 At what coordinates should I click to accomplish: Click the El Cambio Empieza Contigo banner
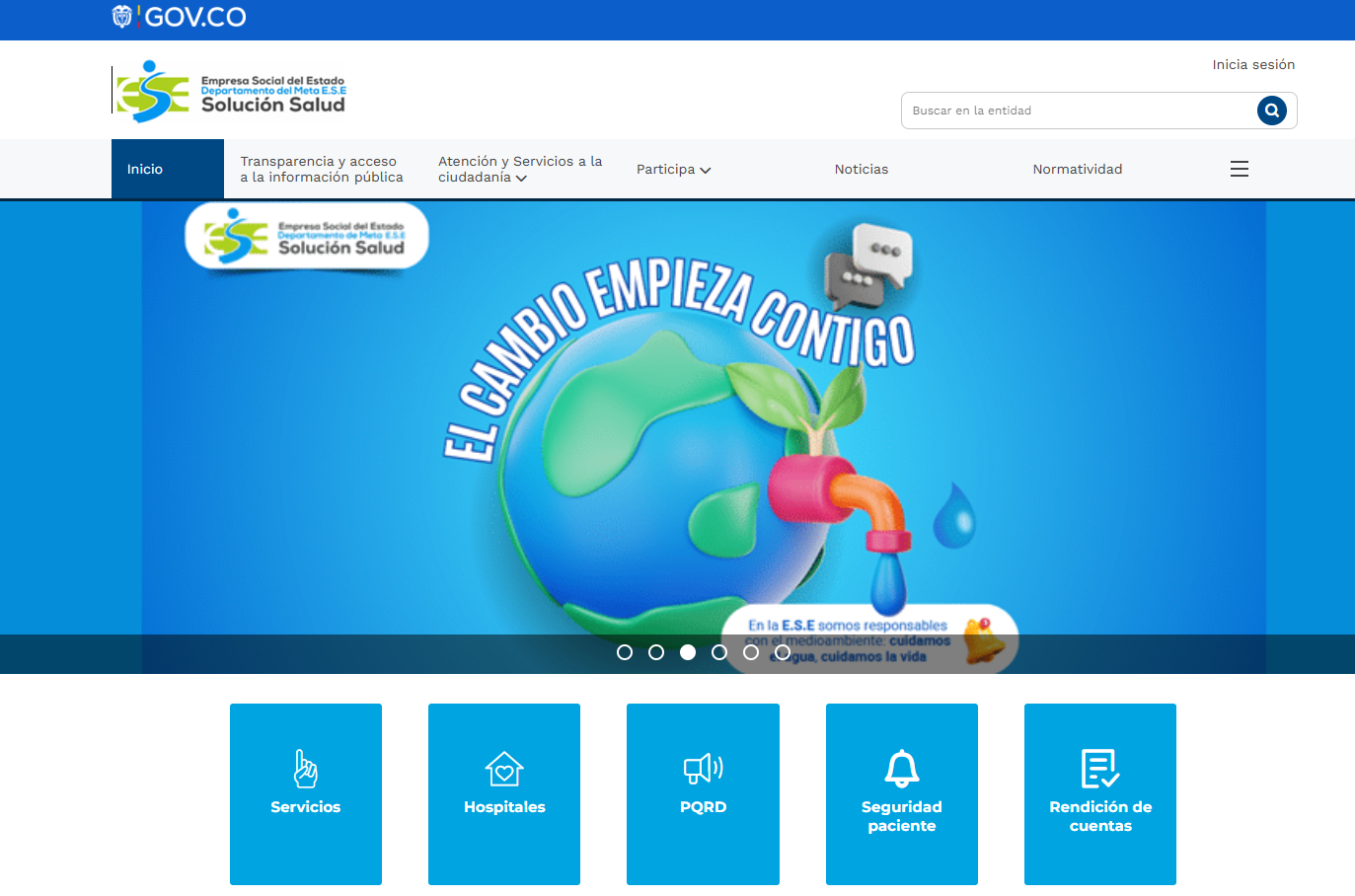point(677,437)
